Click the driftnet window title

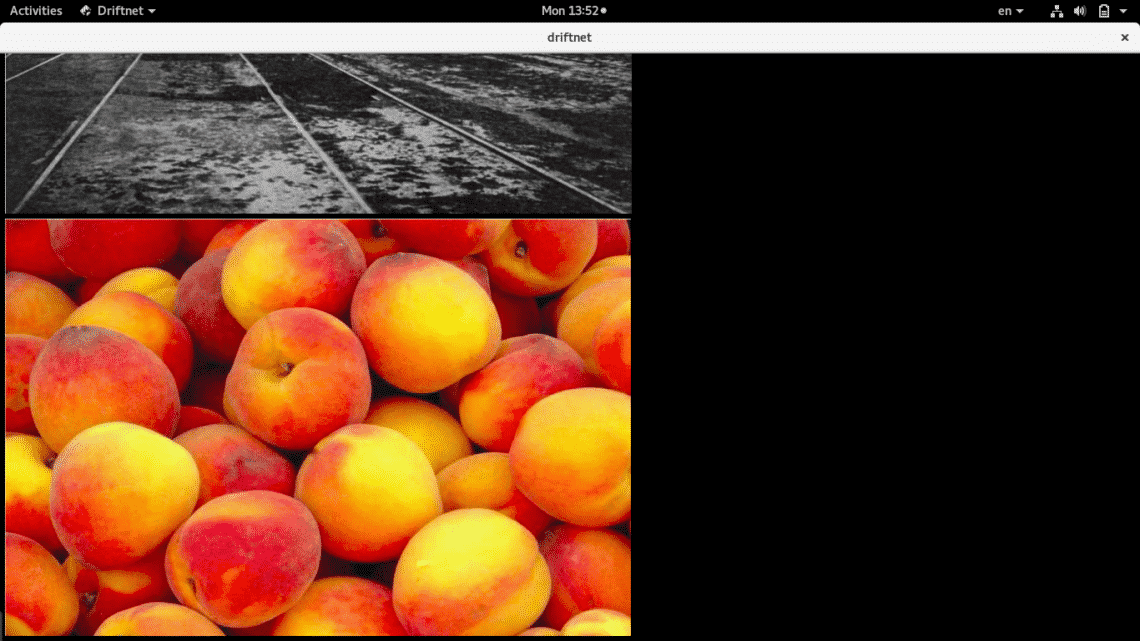tap(569, 37)
